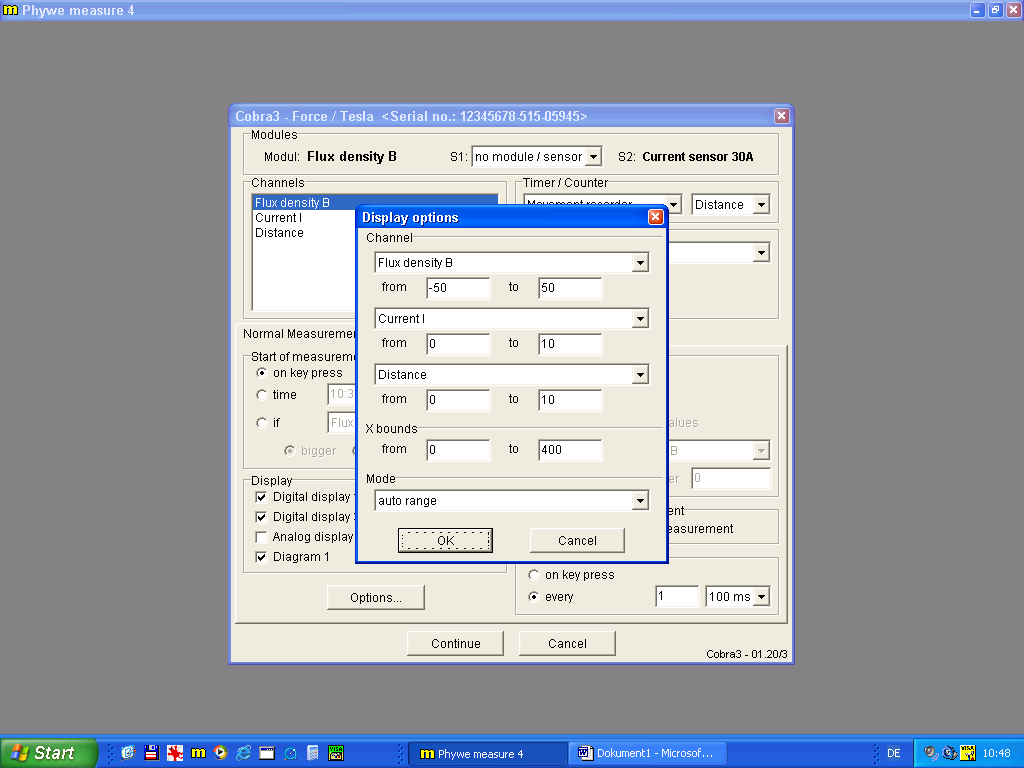The image size is (1024, 768).
Task: Click the X bounds 'to' field (400)
Action: tap(570, 450)
